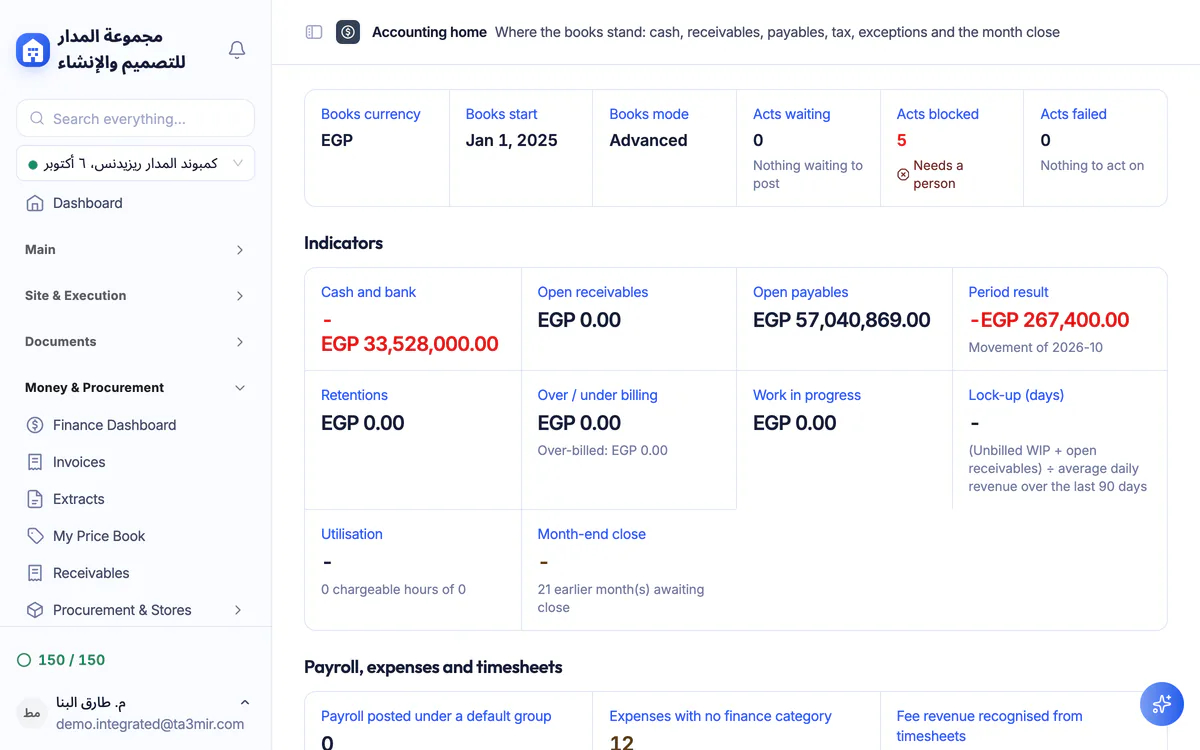Open the Acts waiting link
1200x750 pixels.
(791, 114)
